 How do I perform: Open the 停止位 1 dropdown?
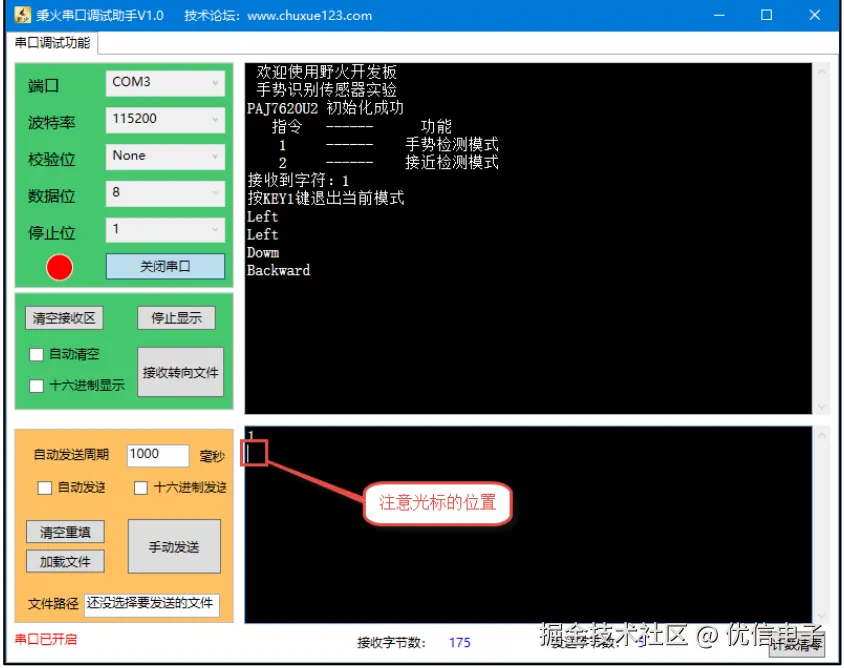pyautogui.click(x=165, y=230)
